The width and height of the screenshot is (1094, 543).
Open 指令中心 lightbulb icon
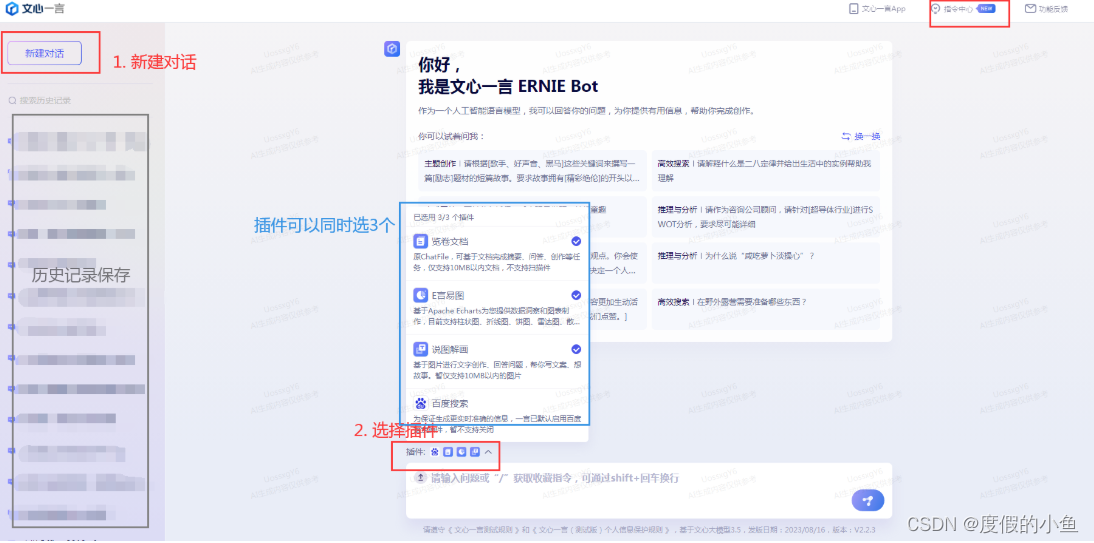pyautogui.click(x=936, y=9)
